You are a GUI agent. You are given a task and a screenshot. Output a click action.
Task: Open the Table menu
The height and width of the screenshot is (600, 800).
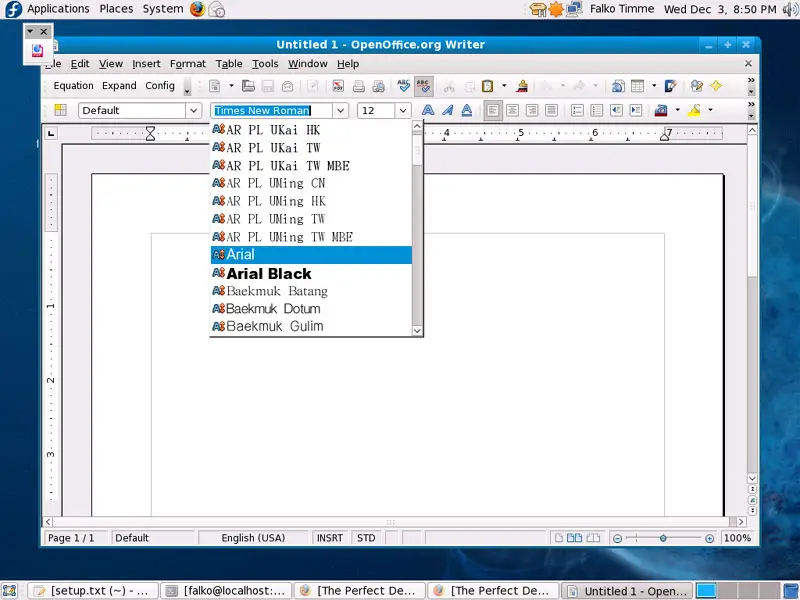[x=229, y=64]
